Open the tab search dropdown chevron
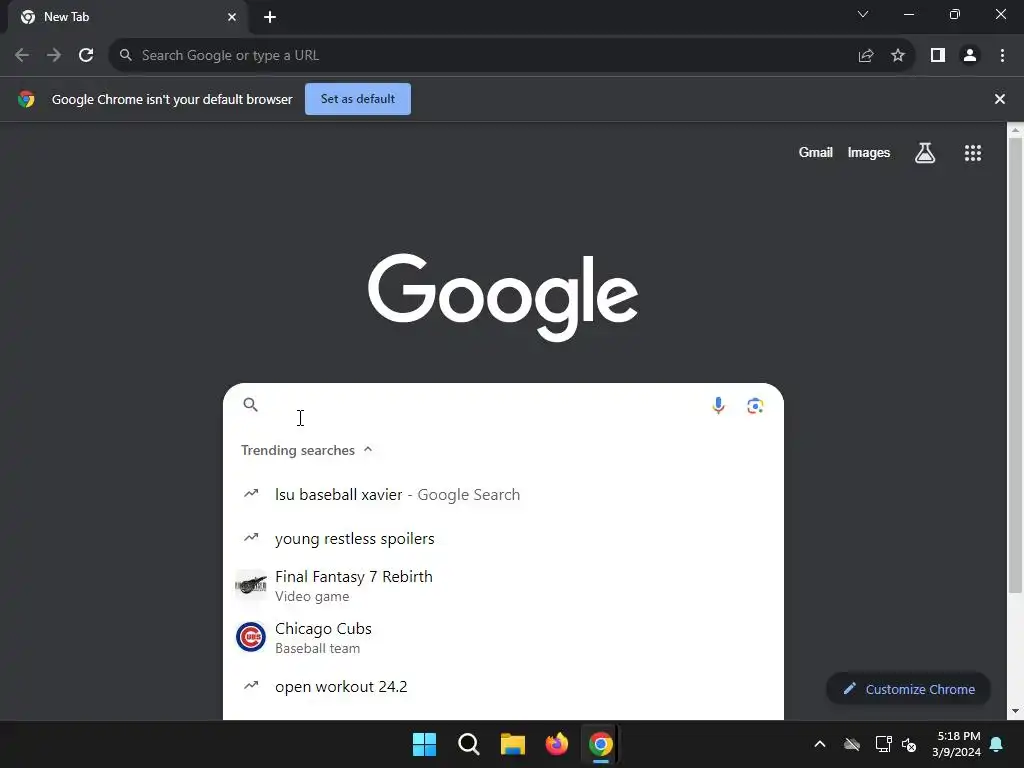1024x768 pixels. click(x=863, y=14)
